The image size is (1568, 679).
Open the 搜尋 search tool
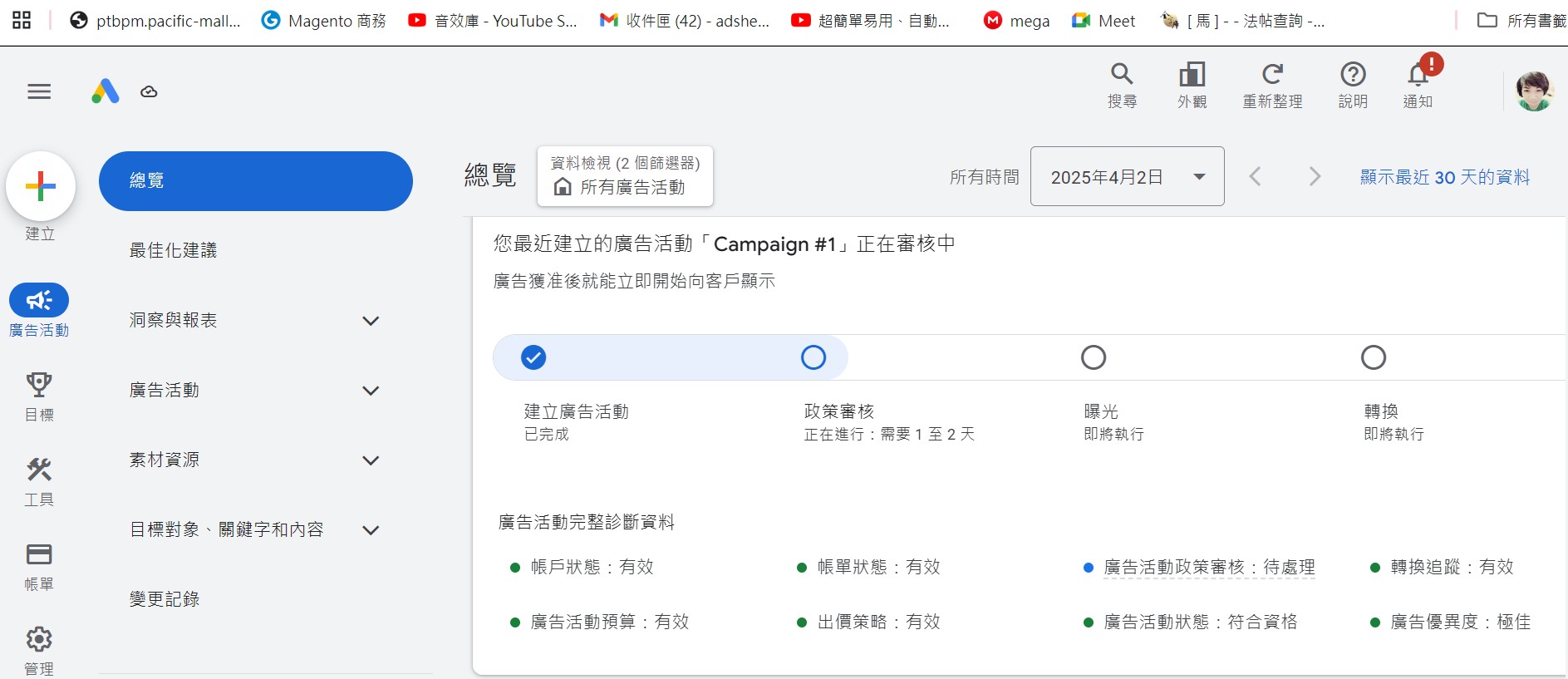click(1122, 86)
